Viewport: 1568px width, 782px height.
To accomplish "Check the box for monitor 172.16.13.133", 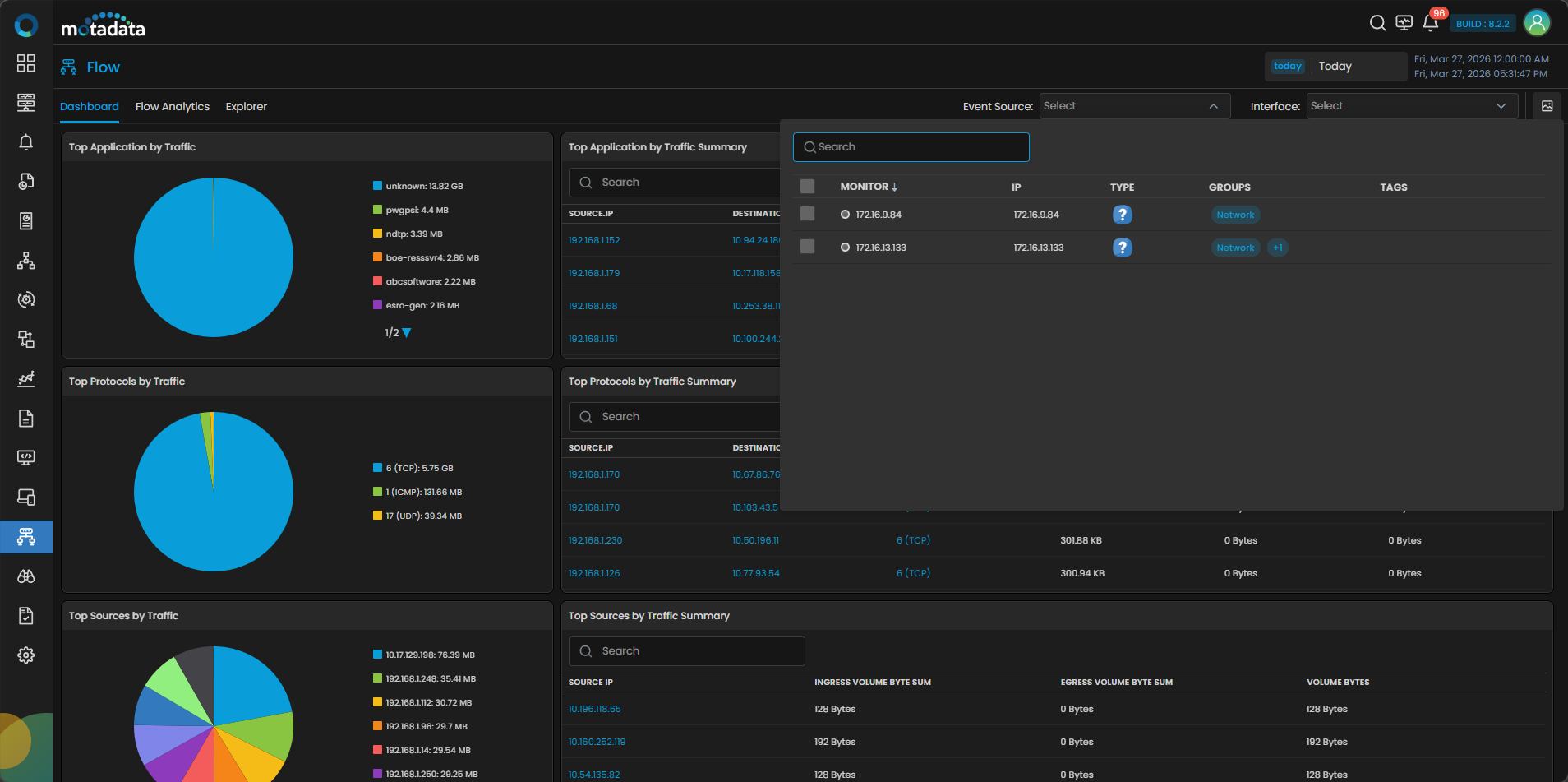I will click(x=807, y=247).
